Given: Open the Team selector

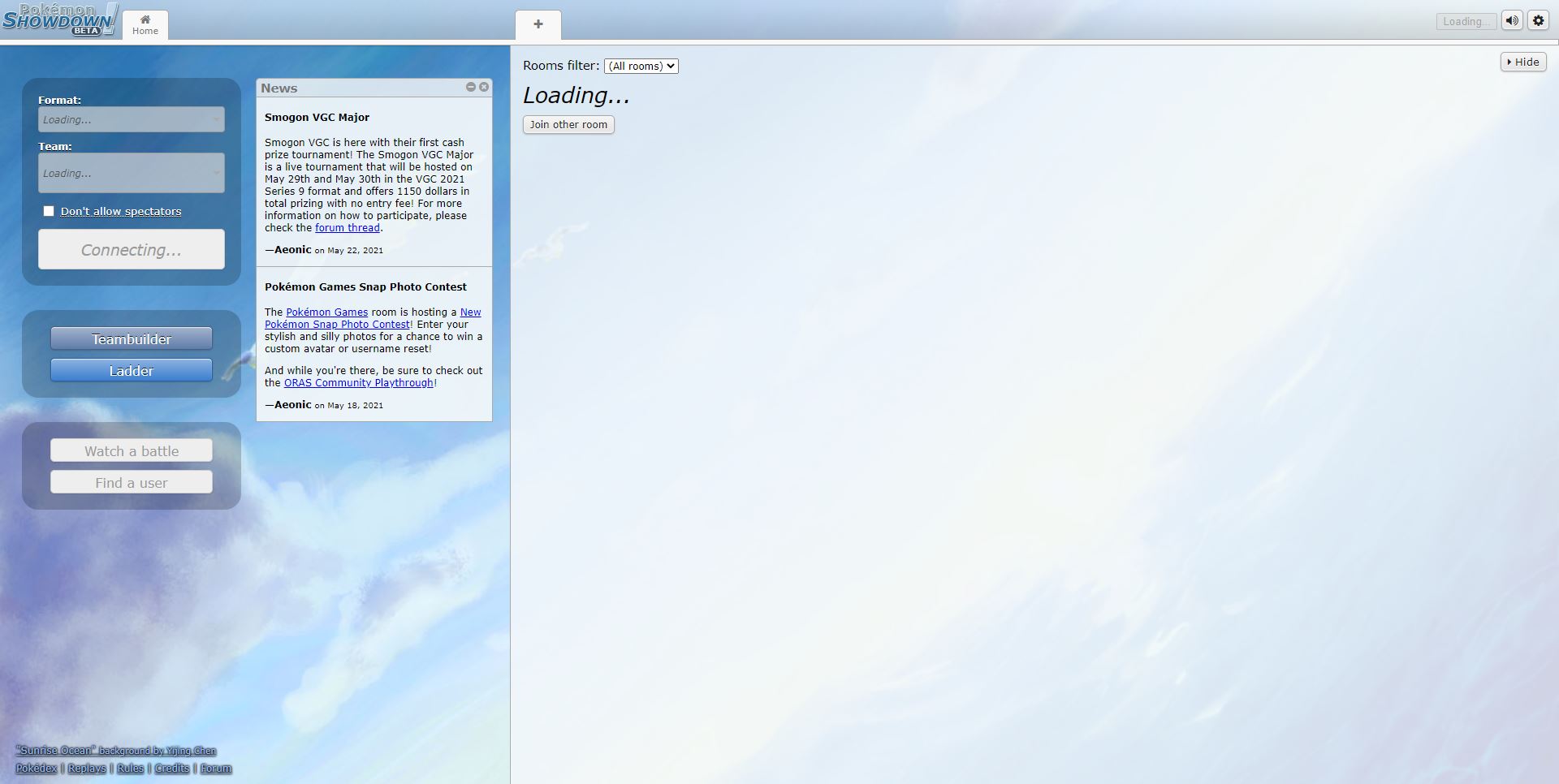Looking at the screenshot, I should click(x=132, y=173).
